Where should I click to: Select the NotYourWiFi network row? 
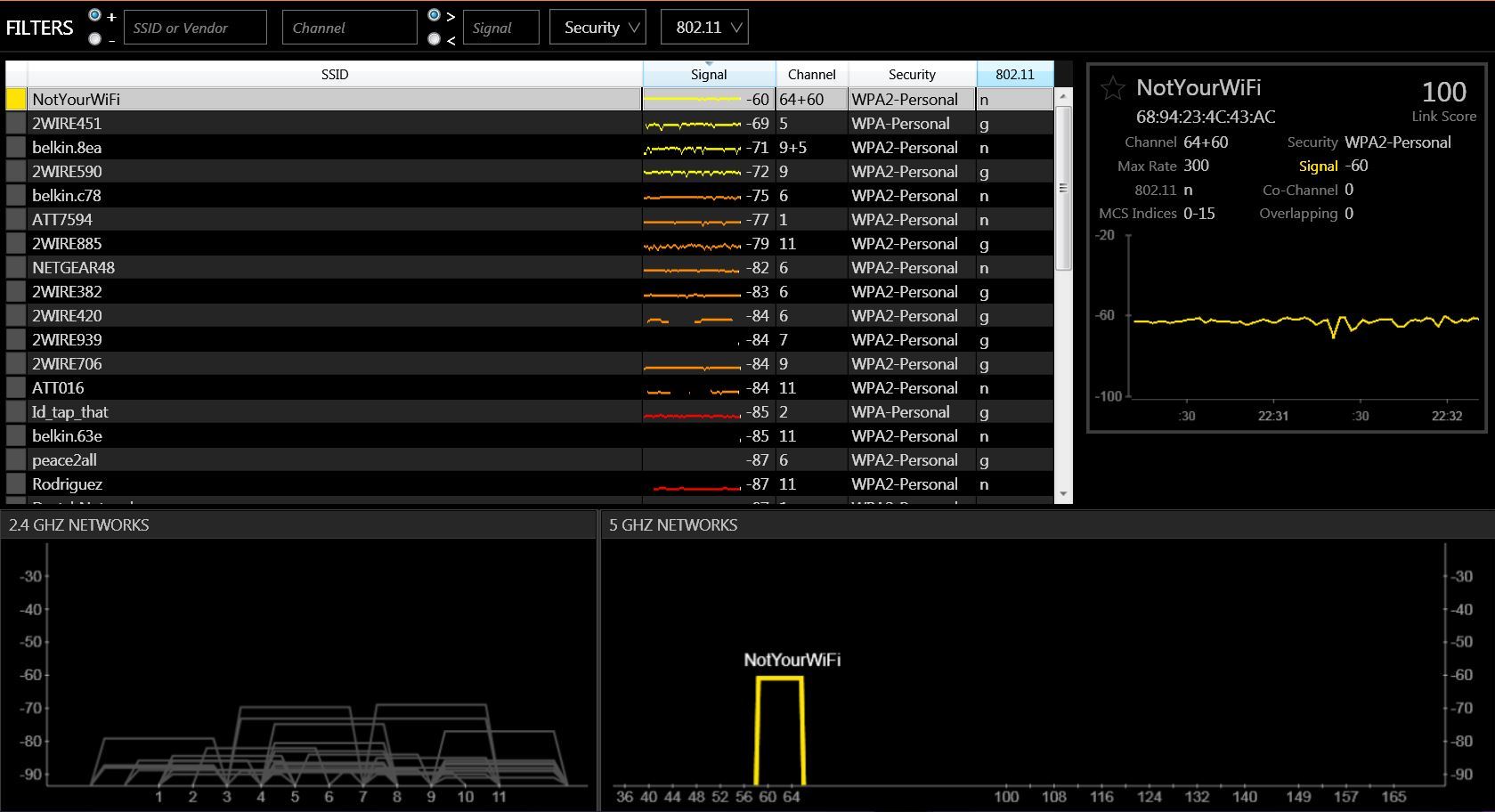[x=529, y=99]
